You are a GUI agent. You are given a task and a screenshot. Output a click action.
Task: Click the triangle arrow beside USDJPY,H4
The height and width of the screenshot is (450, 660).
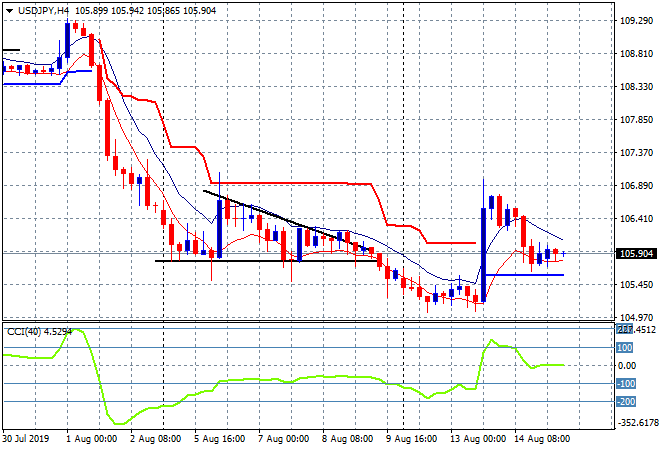(9, 9)
